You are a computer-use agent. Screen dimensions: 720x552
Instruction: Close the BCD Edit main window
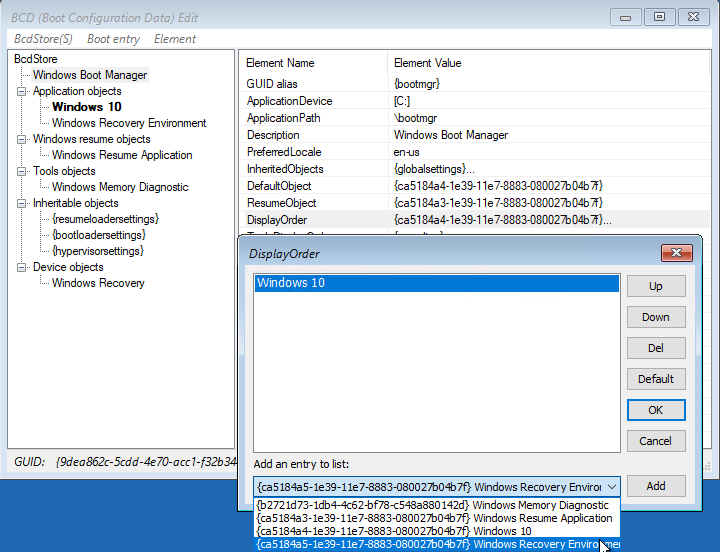click(x=693, y=17)
